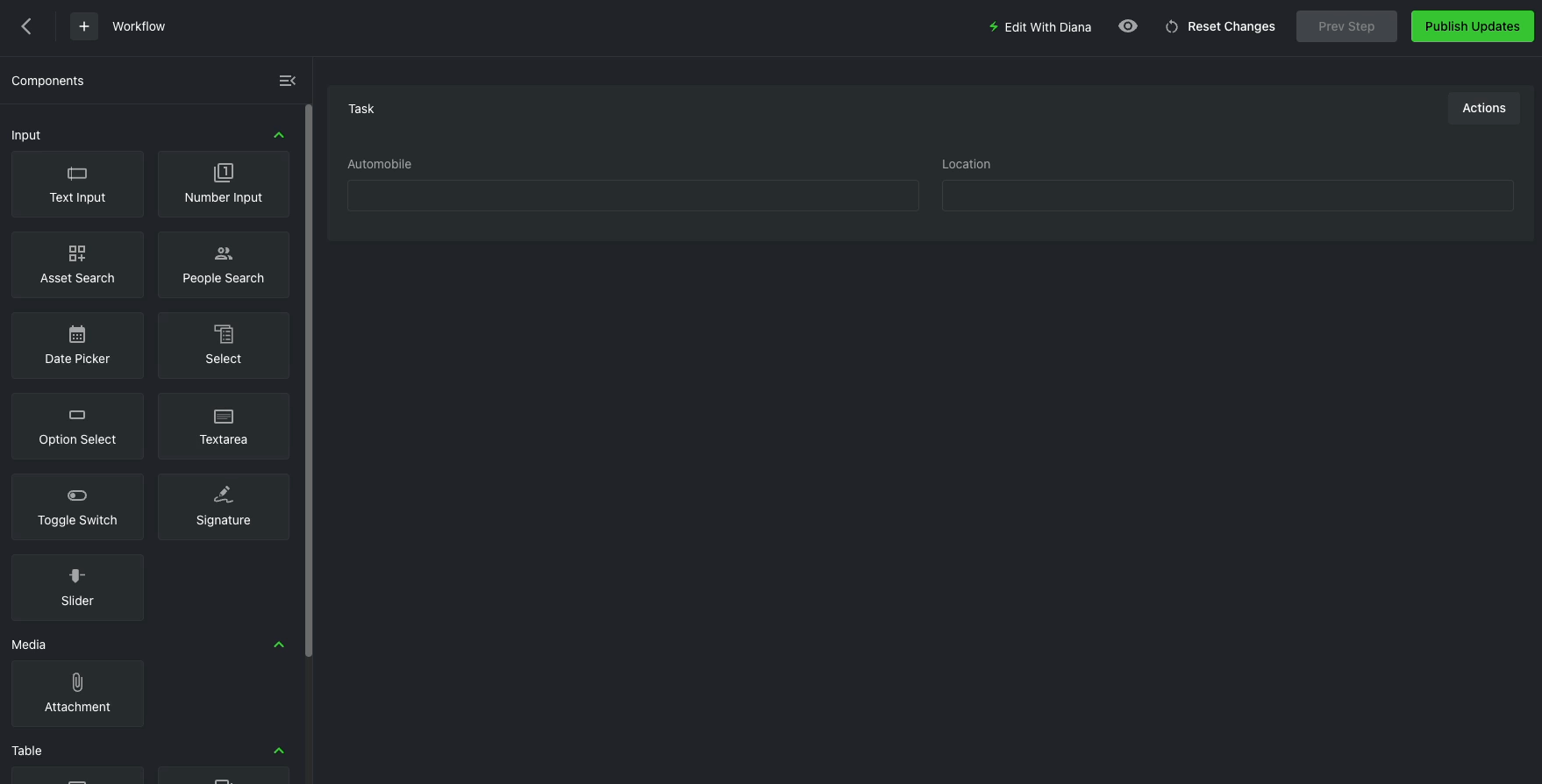Image resolution: width=1542 pixels, height=784 pixels.
Task: Click into the Location input field
Action: click(x=1228, y=196)
